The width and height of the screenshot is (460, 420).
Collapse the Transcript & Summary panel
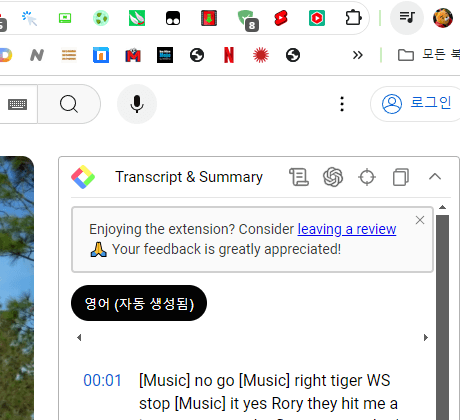point(435,177)
